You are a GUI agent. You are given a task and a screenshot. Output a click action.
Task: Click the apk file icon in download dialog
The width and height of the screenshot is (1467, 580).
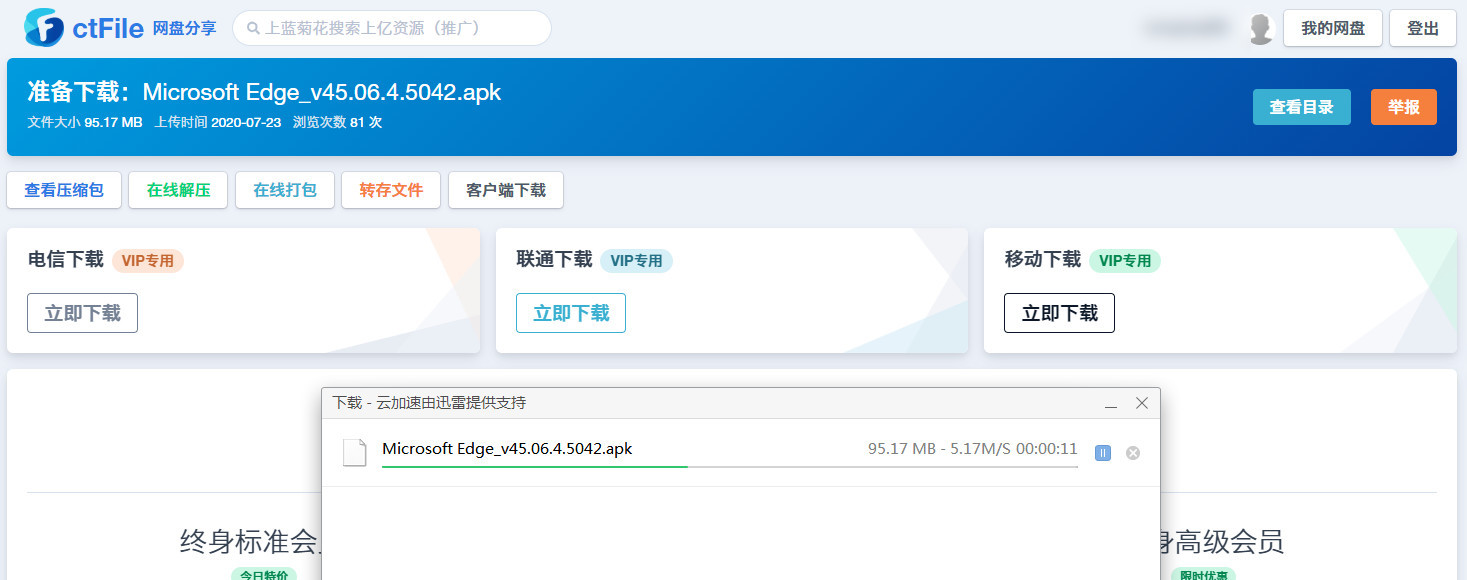point(355,452)
